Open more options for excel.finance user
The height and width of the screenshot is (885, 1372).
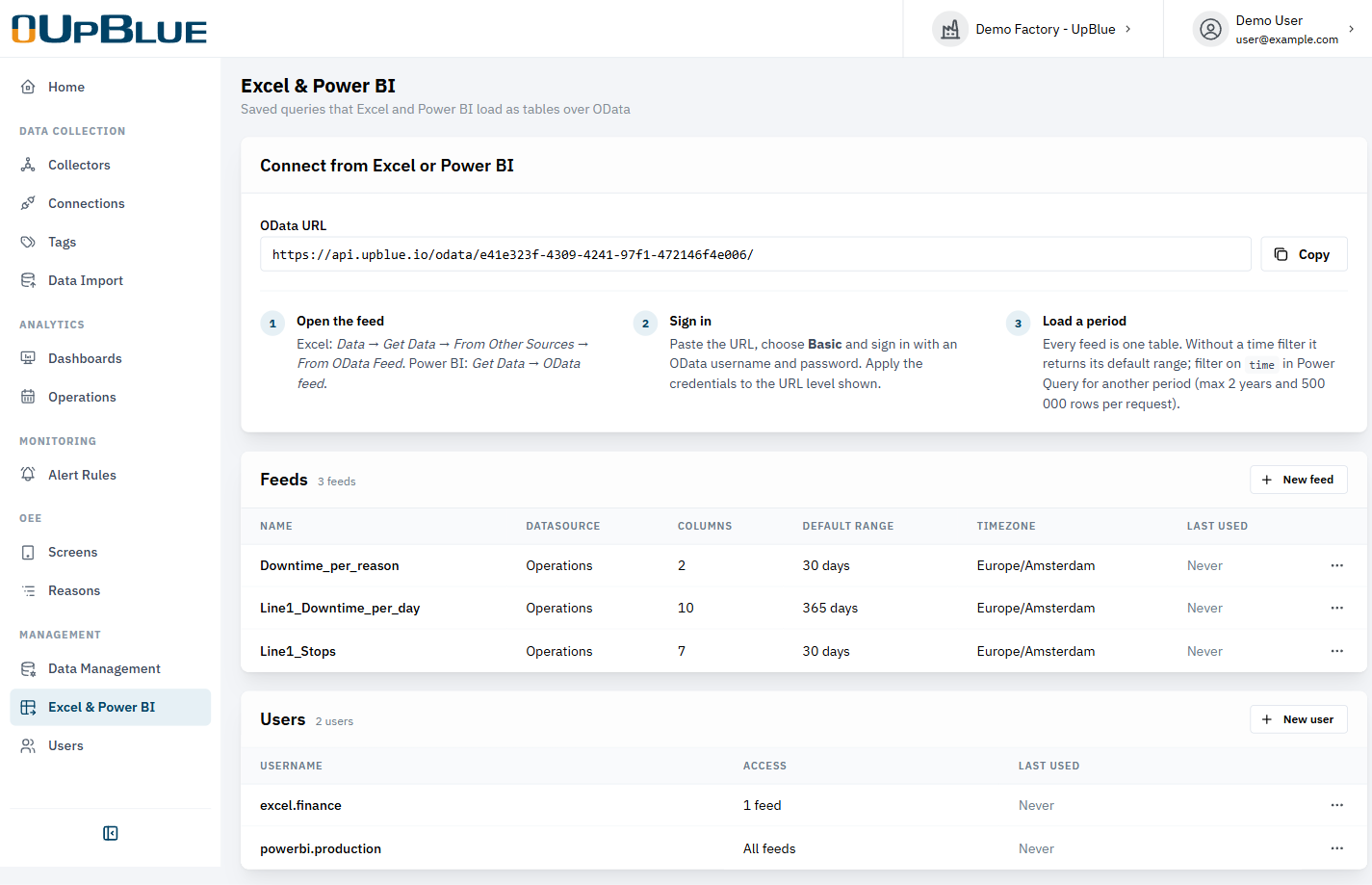[1336, 805]
